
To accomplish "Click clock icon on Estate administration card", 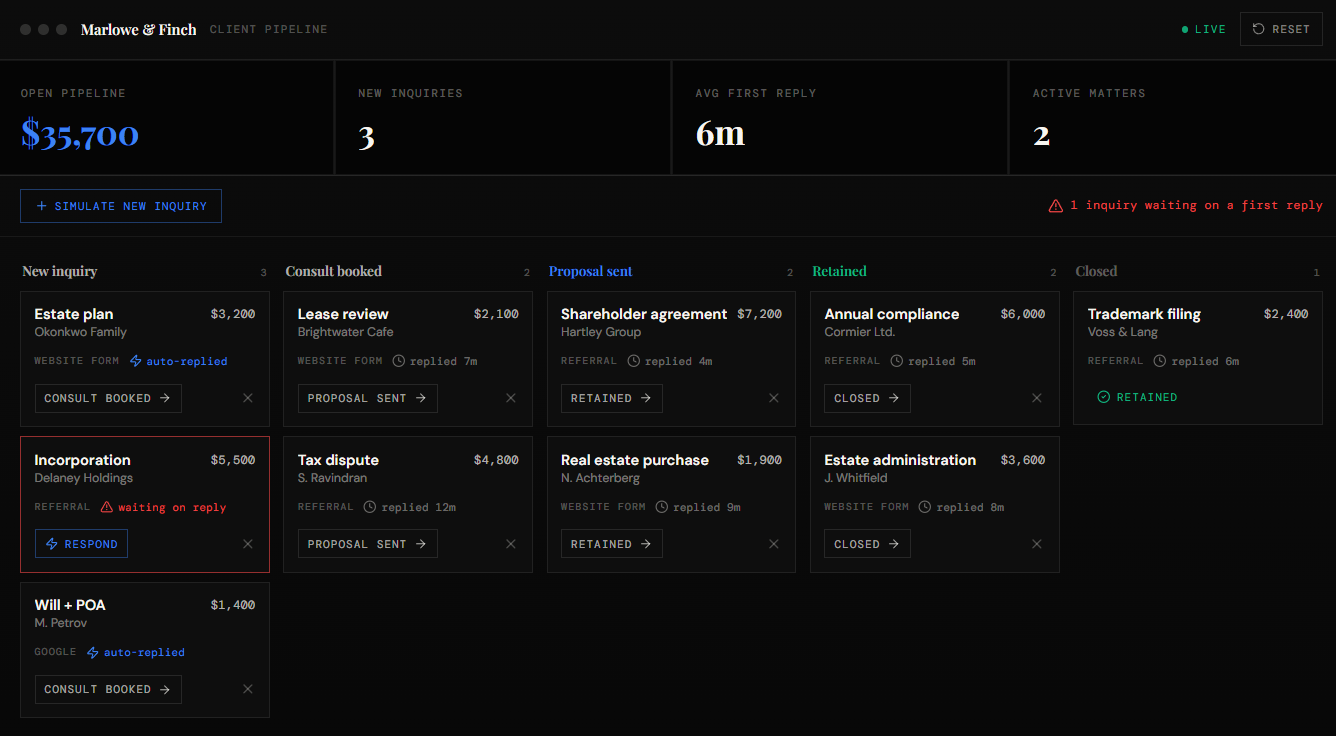I will 925,507.
